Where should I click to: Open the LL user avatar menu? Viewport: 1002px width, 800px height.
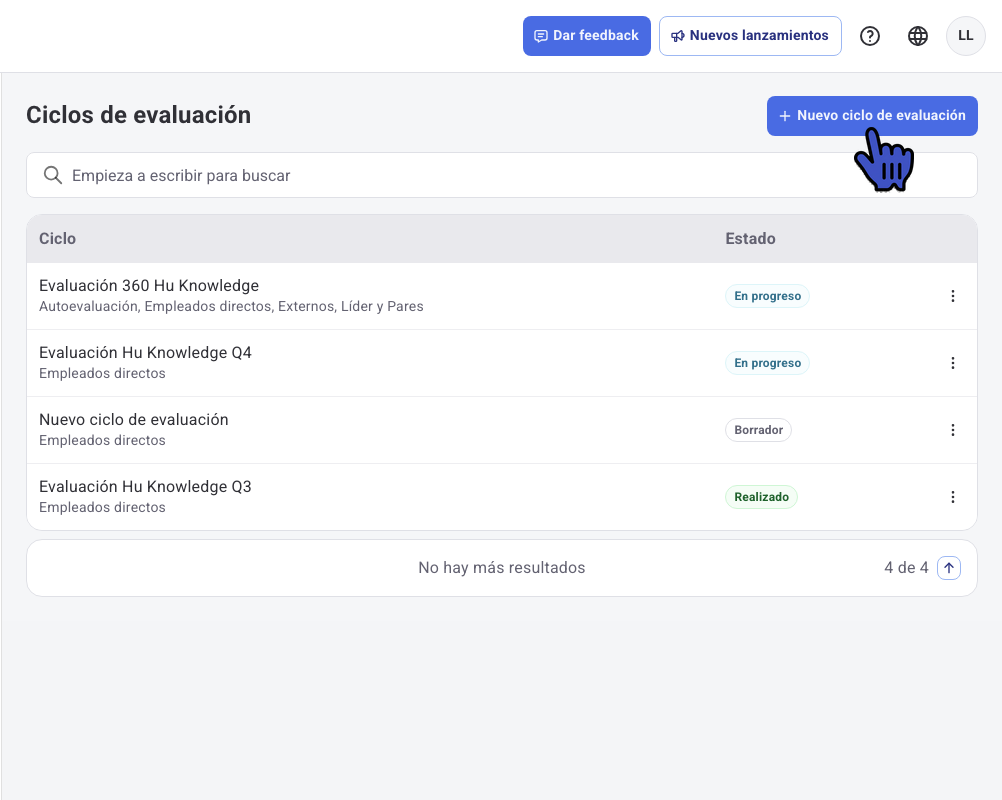pyautogui.click(x=966, y=36)
